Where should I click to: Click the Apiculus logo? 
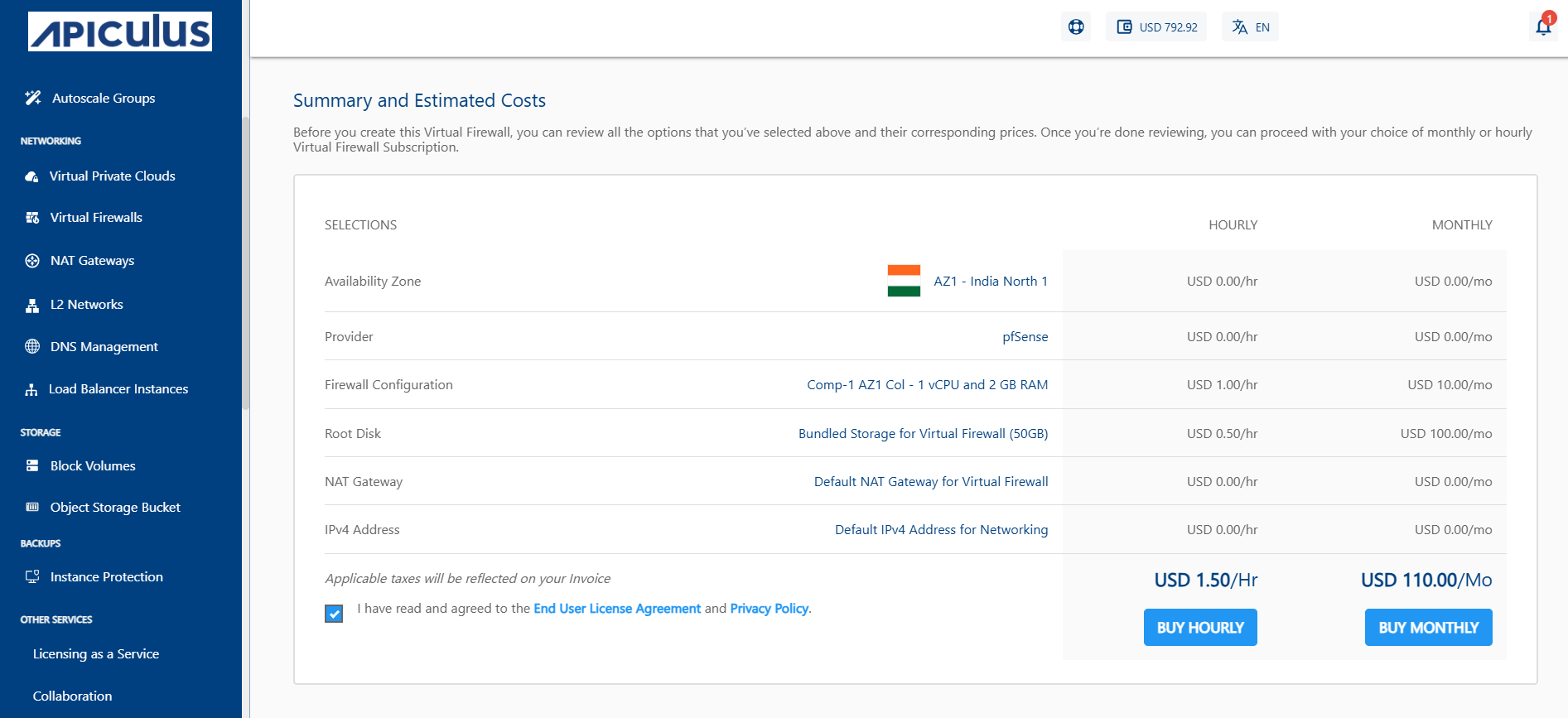point(120,31)
